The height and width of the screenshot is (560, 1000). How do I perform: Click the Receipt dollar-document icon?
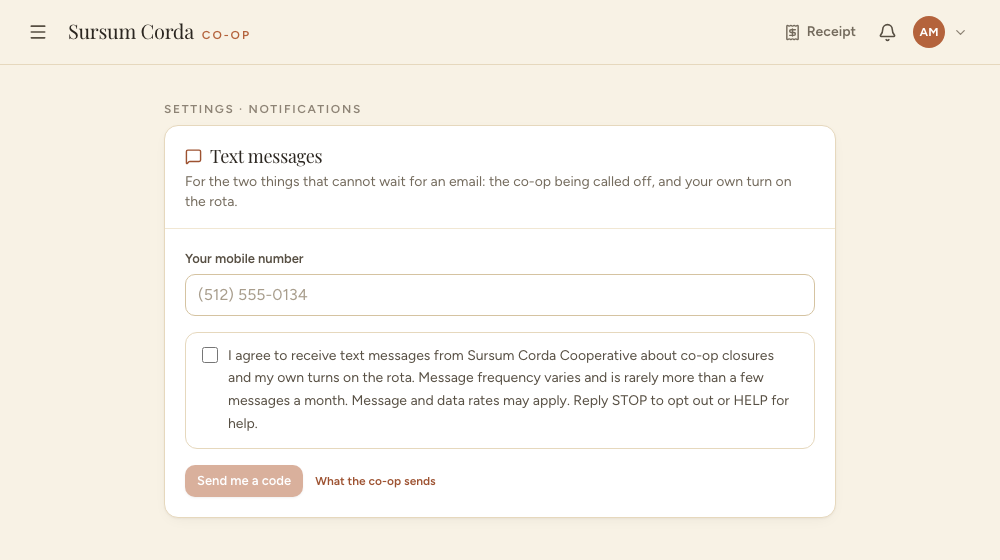tap(792, 33)
